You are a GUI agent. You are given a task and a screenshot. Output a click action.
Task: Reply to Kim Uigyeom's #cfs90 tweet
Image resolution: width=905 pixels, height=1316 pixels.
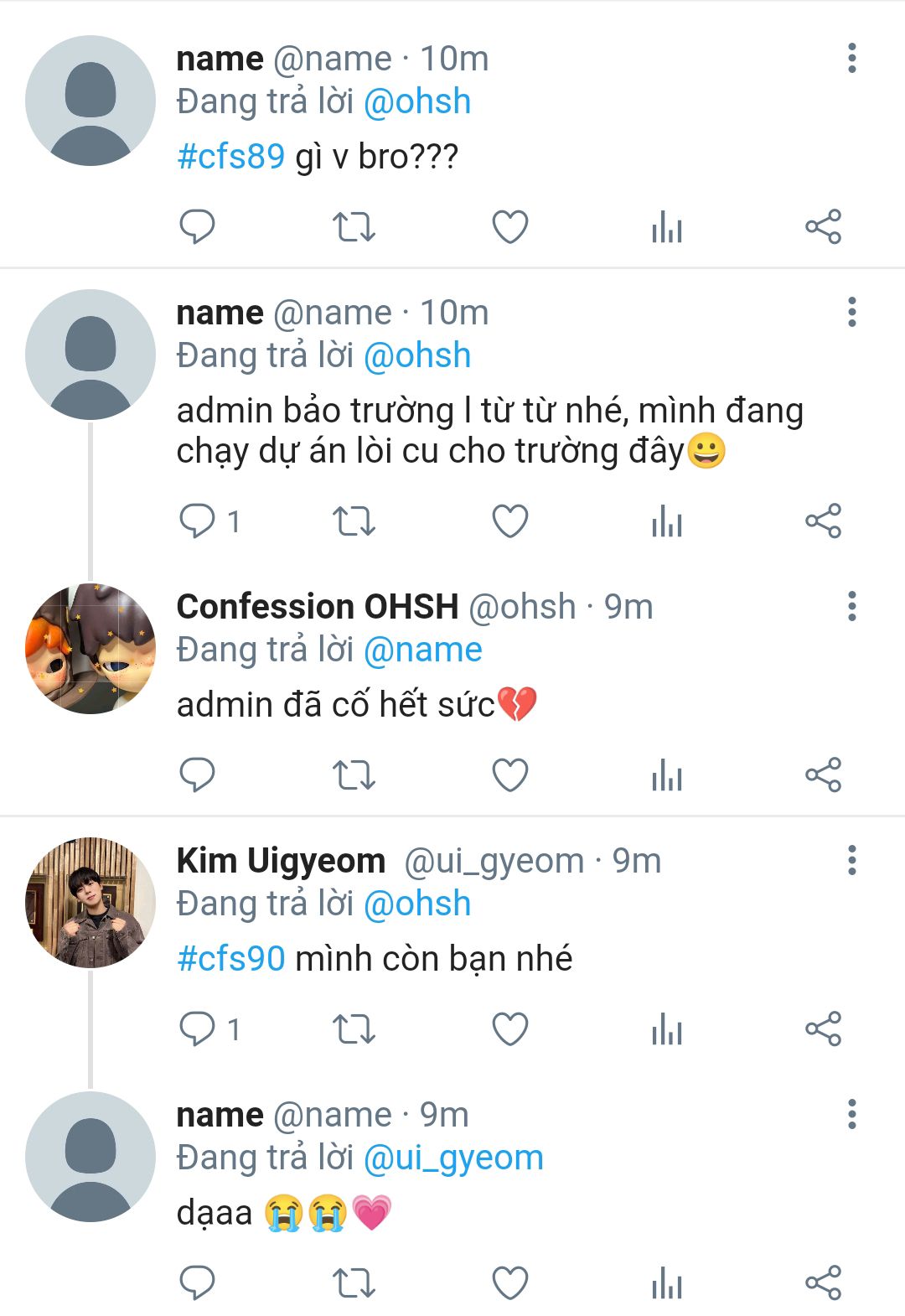[x=198, y=1028]
